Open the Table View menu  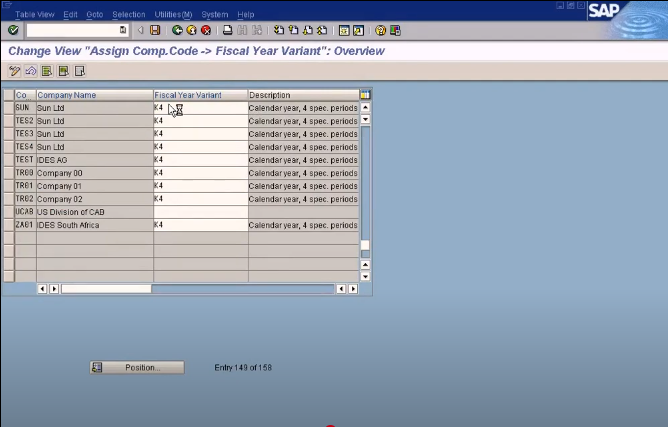click(35, 14)
